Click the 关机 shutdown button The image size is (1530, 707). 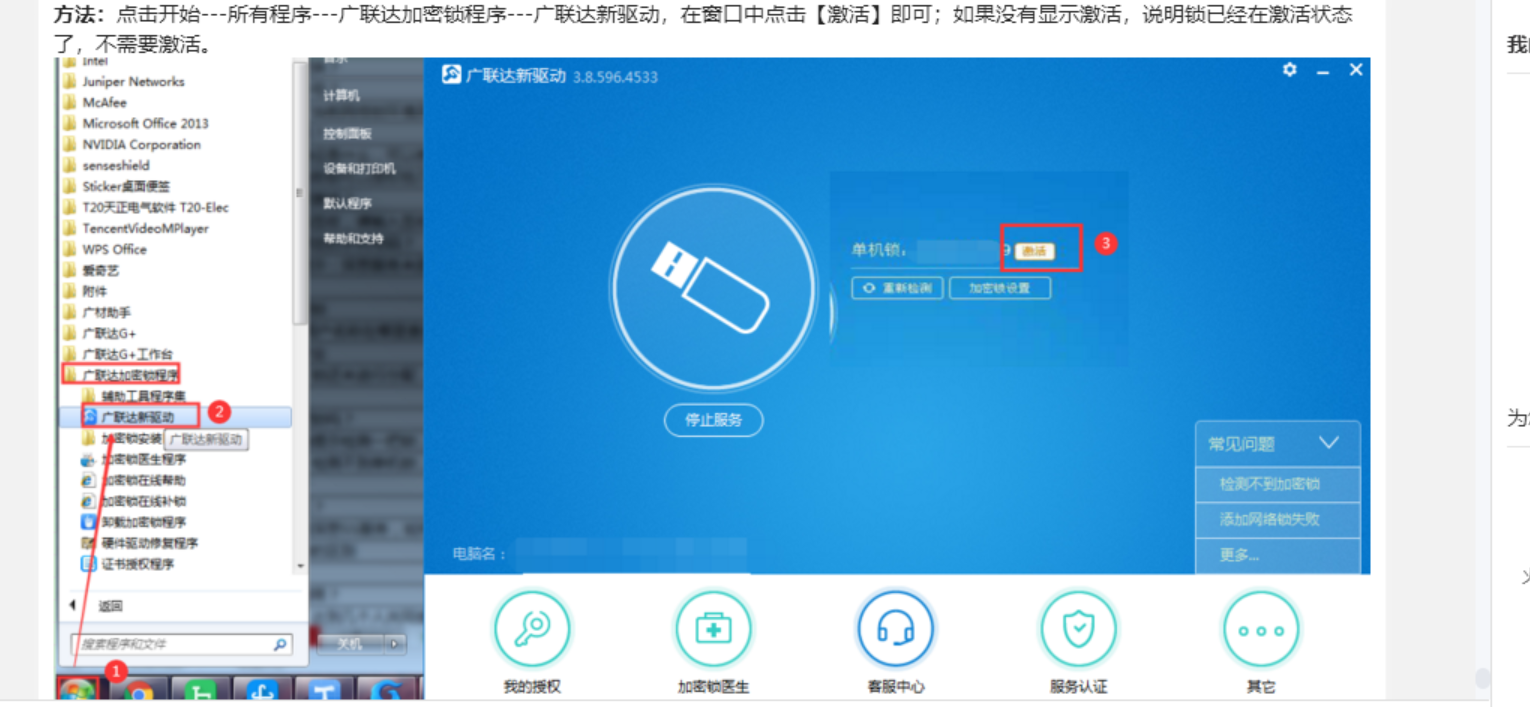pyautogui.click(x=349, y=644)
